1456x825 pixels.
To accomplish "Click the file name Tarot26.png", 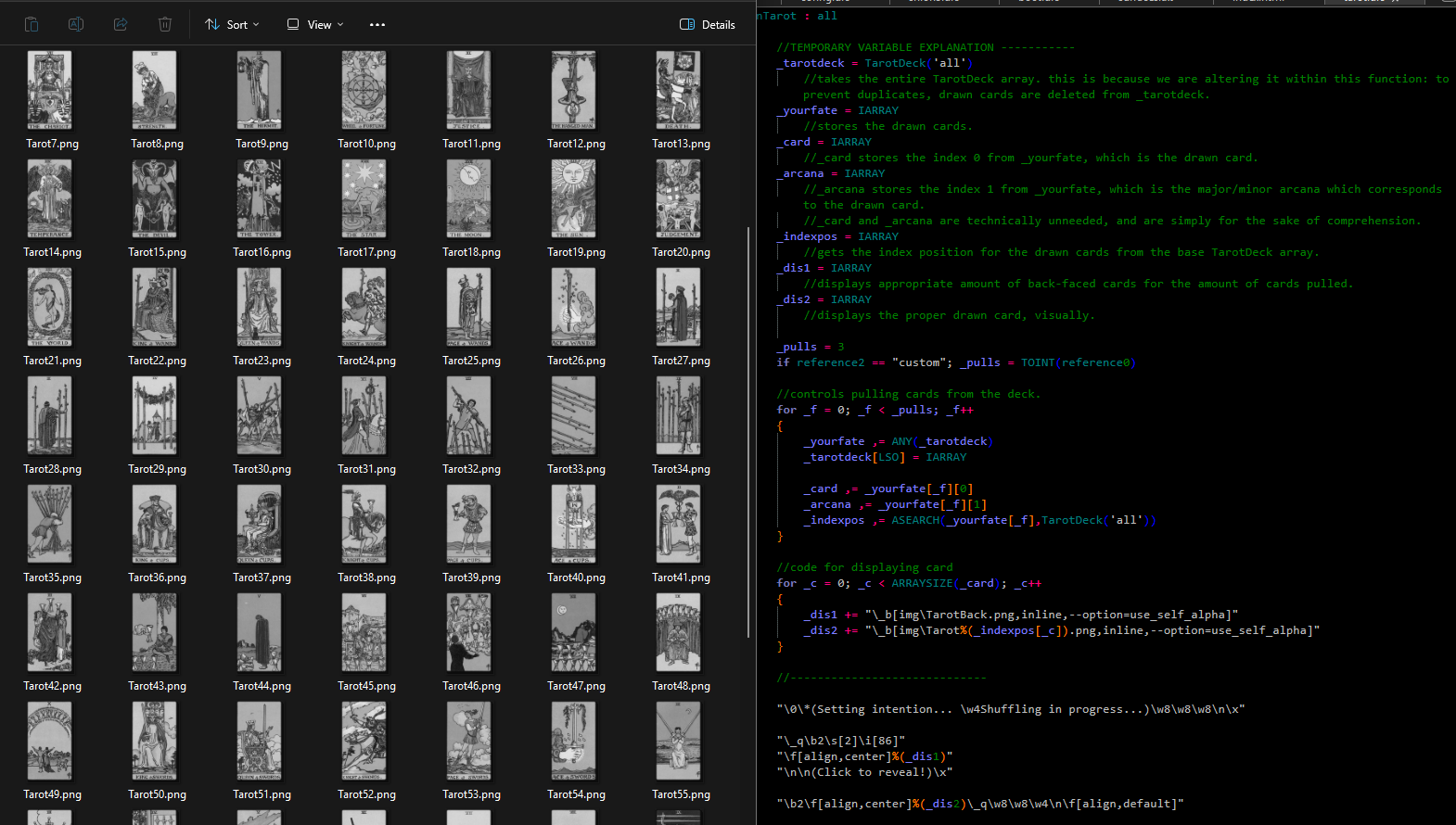I will click(x=577, y=361).
